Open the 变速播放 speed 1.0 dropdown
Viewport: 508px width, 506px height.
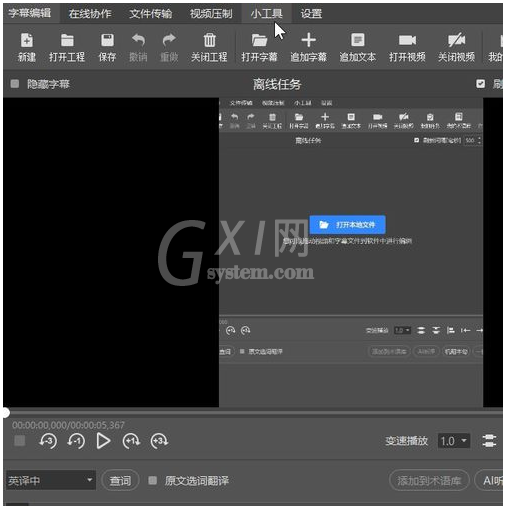[x=454, y=441]
